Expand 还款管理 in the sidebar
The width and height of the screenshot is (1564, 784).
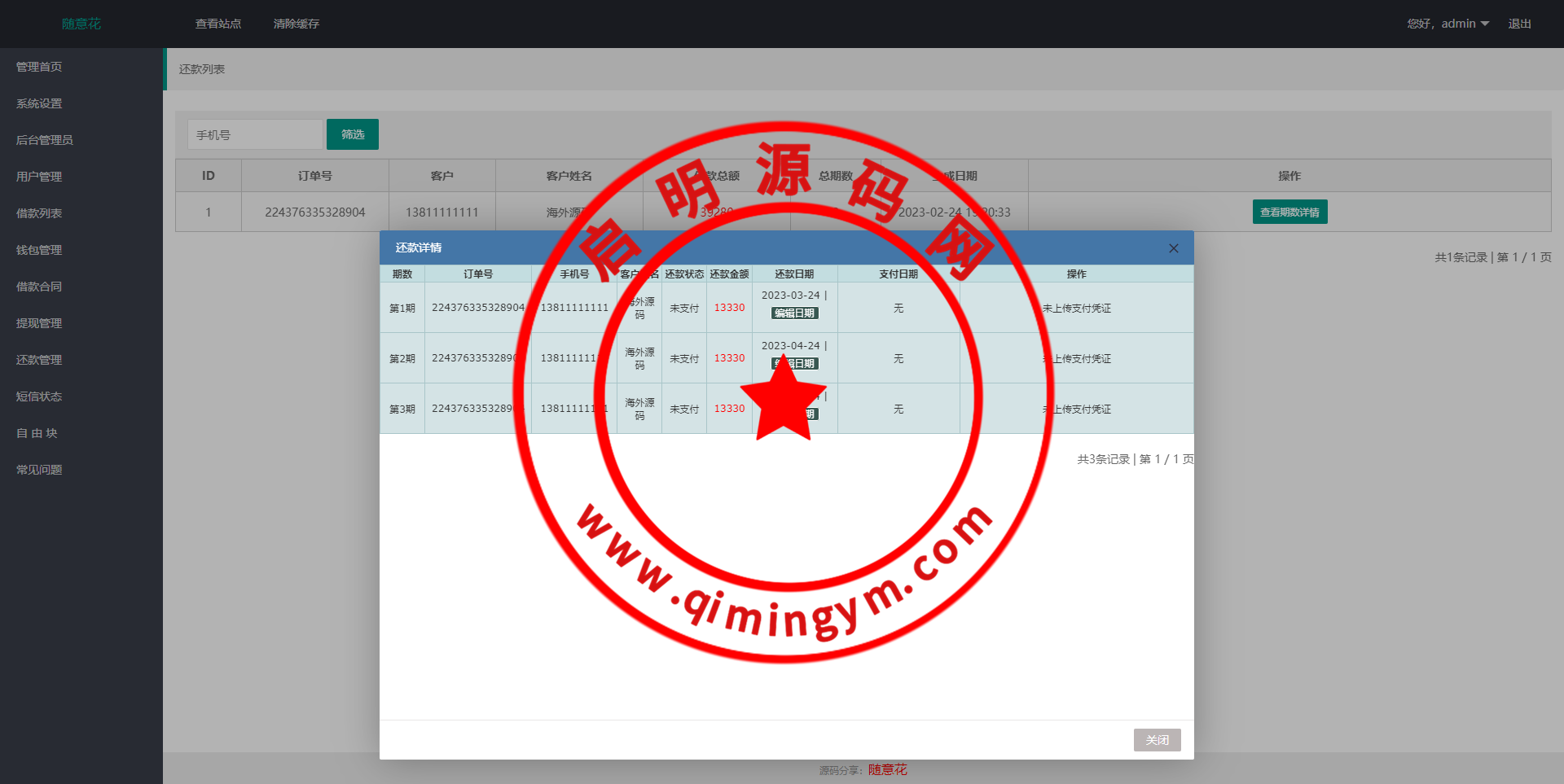click(39, 360)
